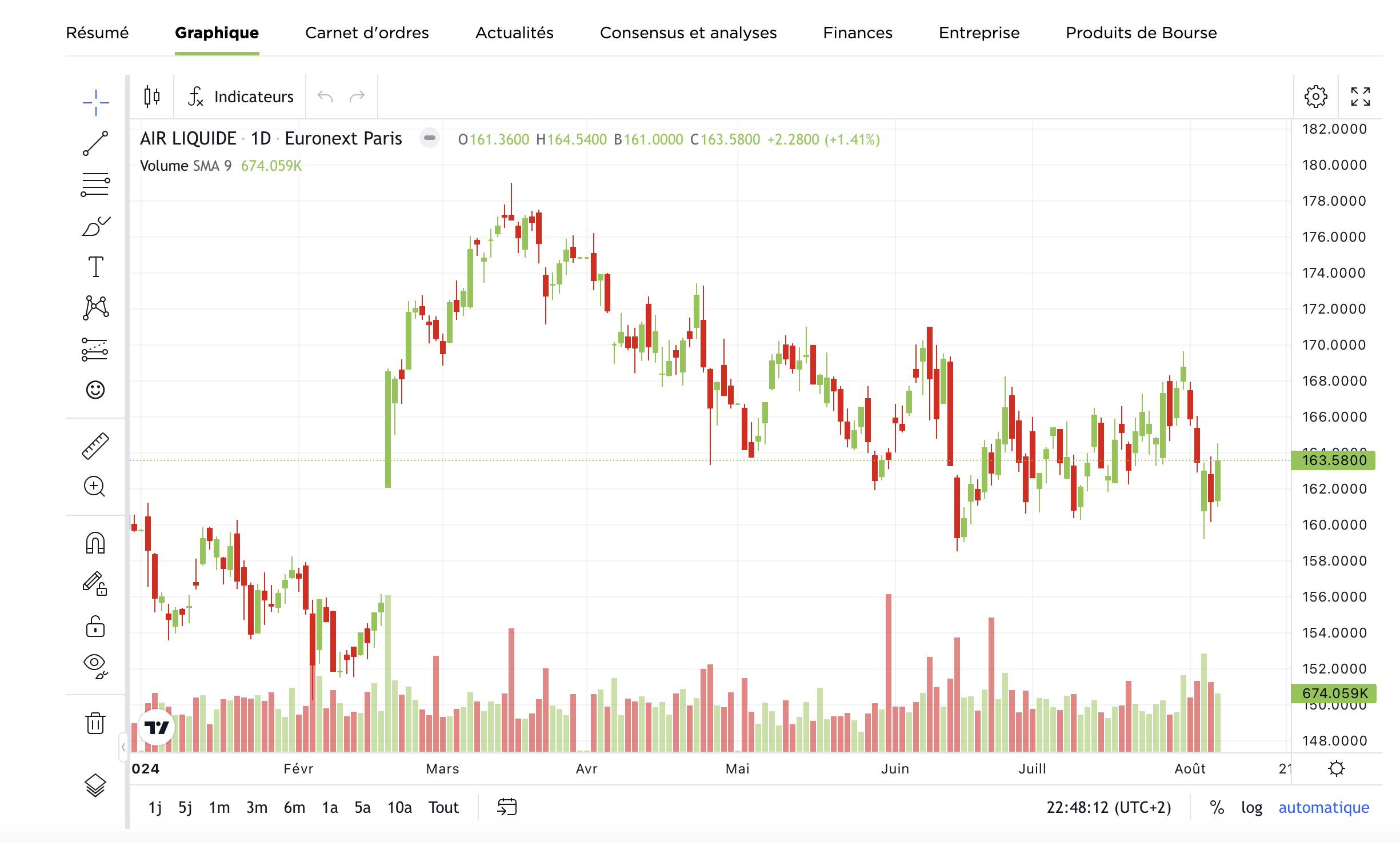The width and height of the screenshot is (1400, 842).
Task: Select the trend line drawing tool
Action: tap(95, 143)
